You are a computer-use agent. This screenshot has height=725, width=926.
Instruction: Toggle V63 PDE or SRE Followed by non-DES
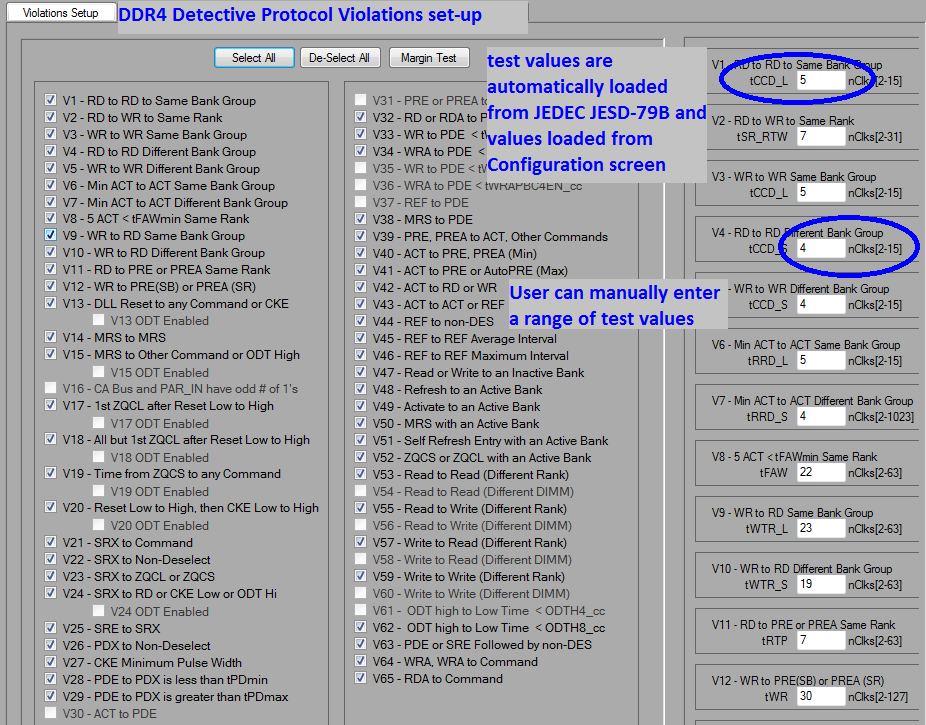360,644
